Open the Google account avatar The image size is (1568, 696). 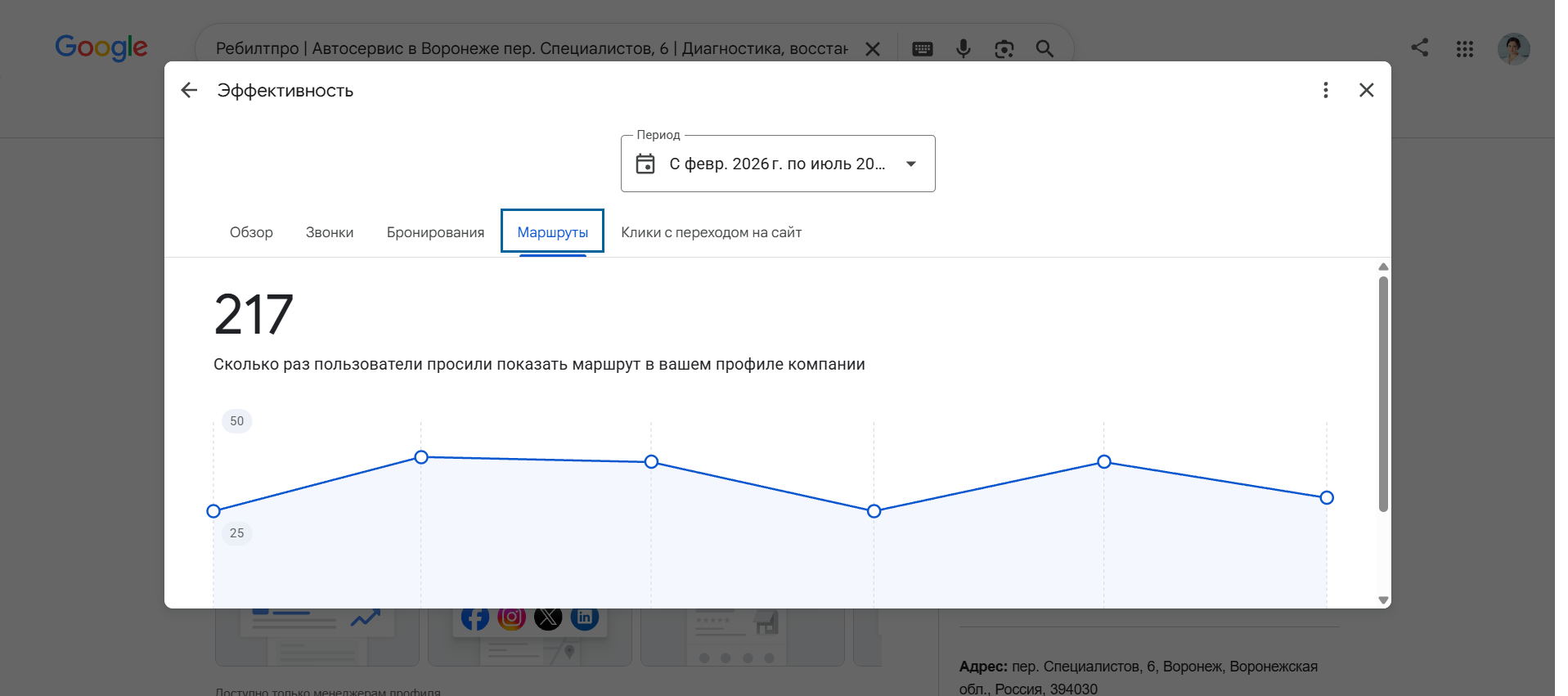pyautogui.click(x=1514, y=49)
